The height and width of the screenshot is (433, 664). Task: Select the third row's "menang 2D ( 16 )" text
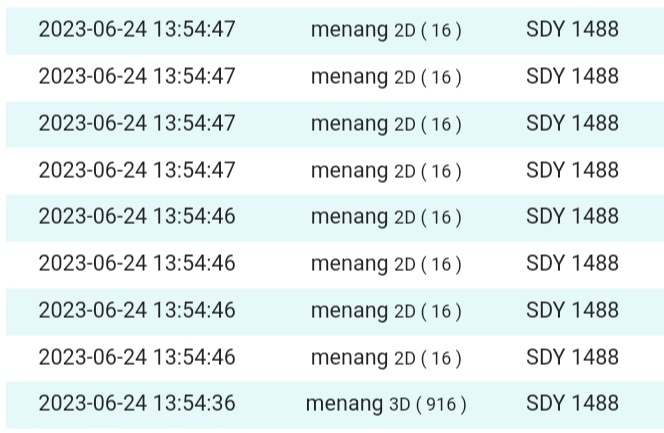click(386, 123)
